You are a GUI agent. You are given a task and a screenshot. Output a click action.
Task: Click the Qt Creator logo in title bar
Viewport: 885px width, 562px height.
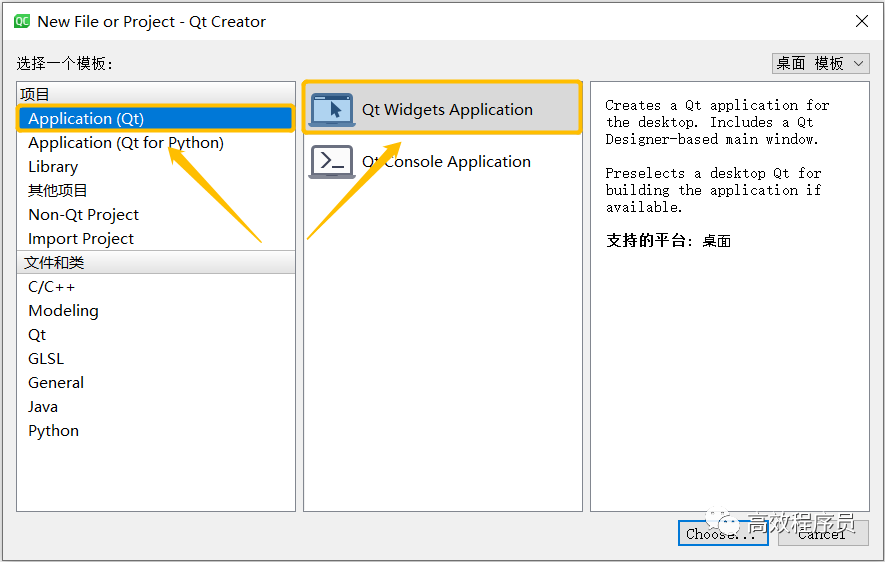click(22, 21)
